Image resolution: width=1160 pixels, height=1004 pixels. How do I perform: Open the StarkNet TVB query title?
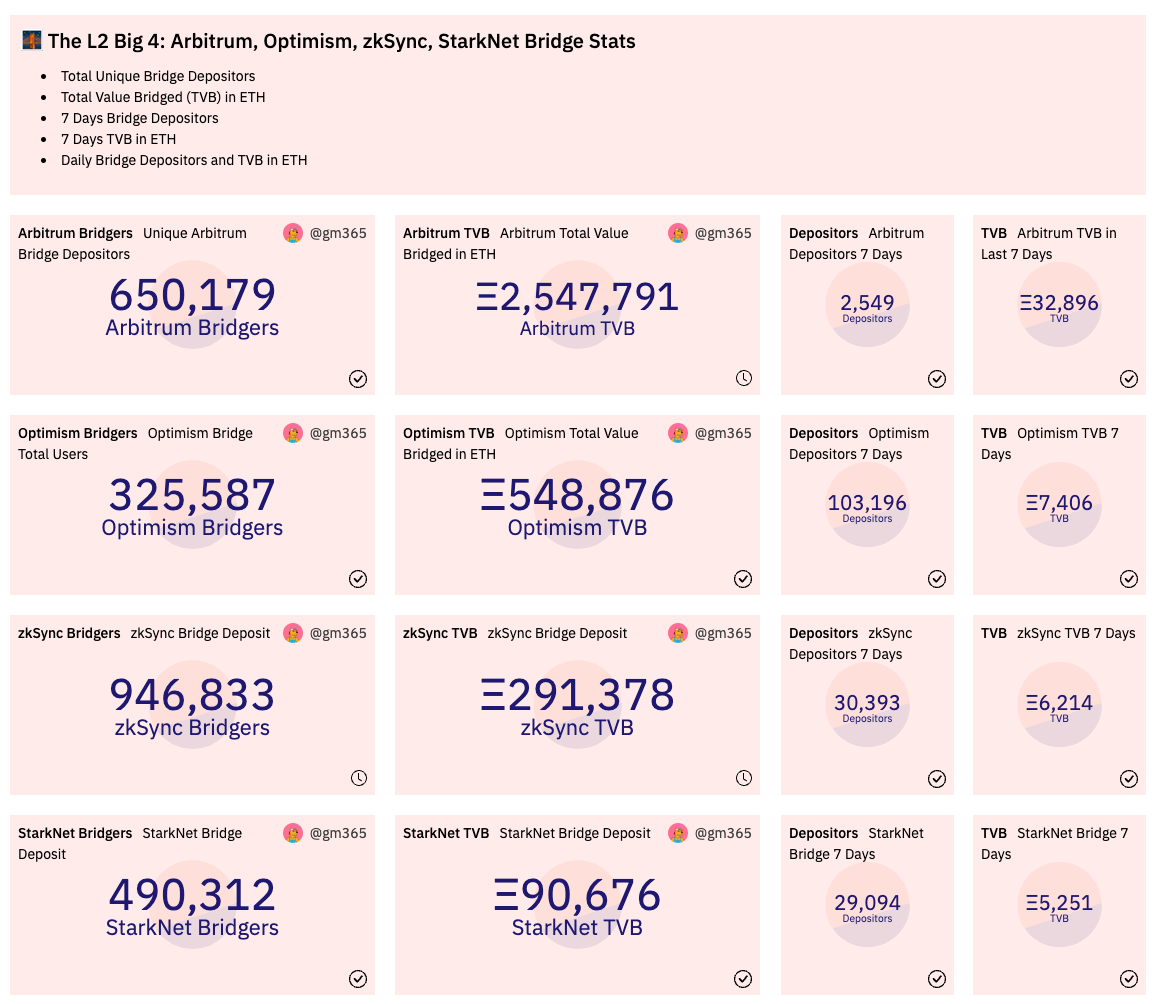coord(446,833)
